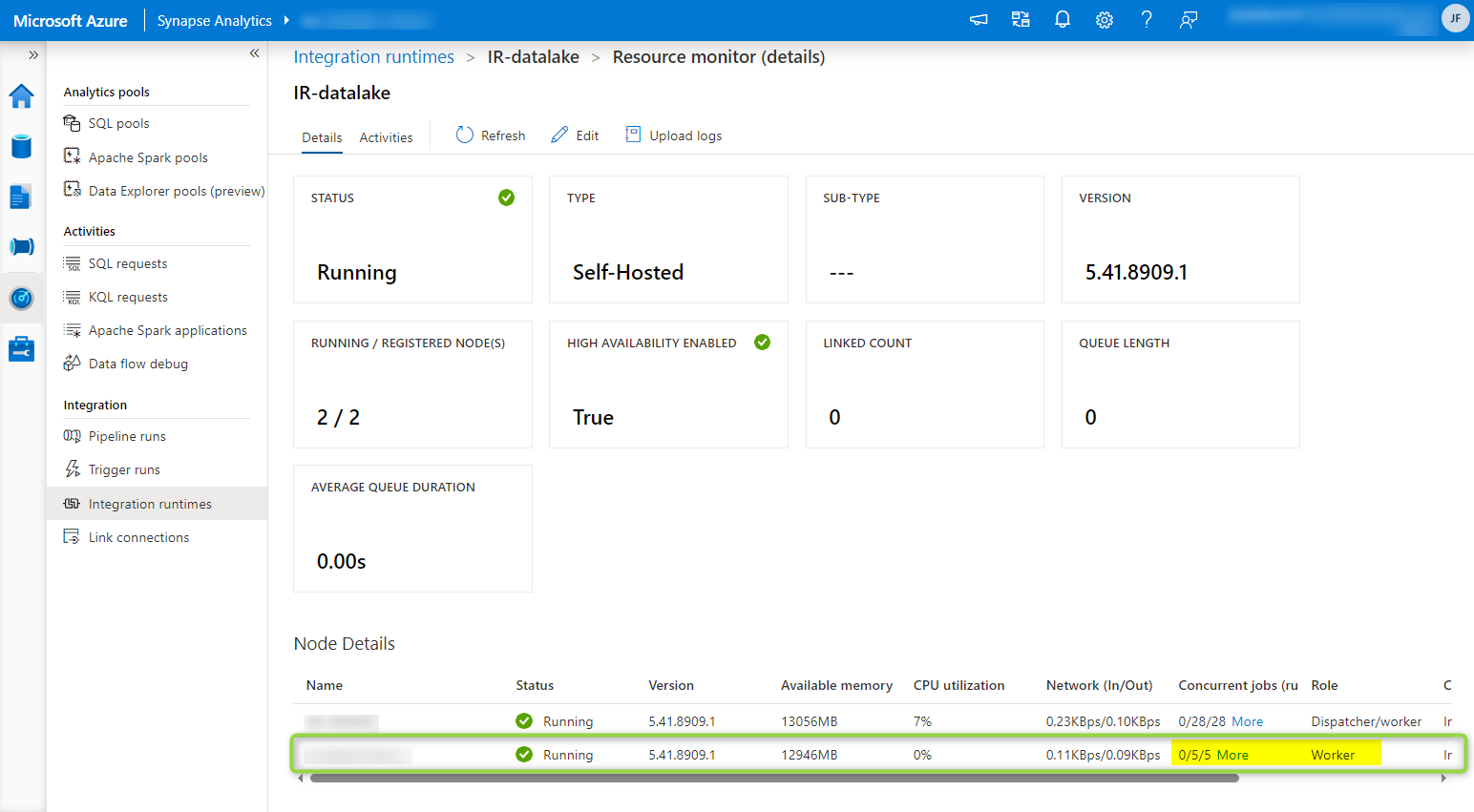Viewport: 1474px width, 812px height.
Task: Click the version 5.41.8909.1 card value
Action: (x=1136, y=272)
